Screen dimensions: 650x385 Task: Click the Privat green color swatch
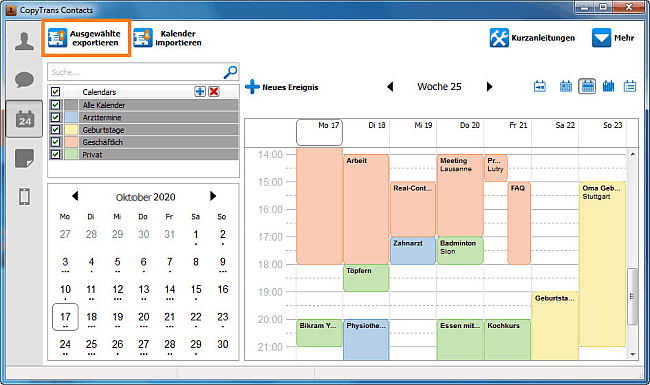coord(71,155)
